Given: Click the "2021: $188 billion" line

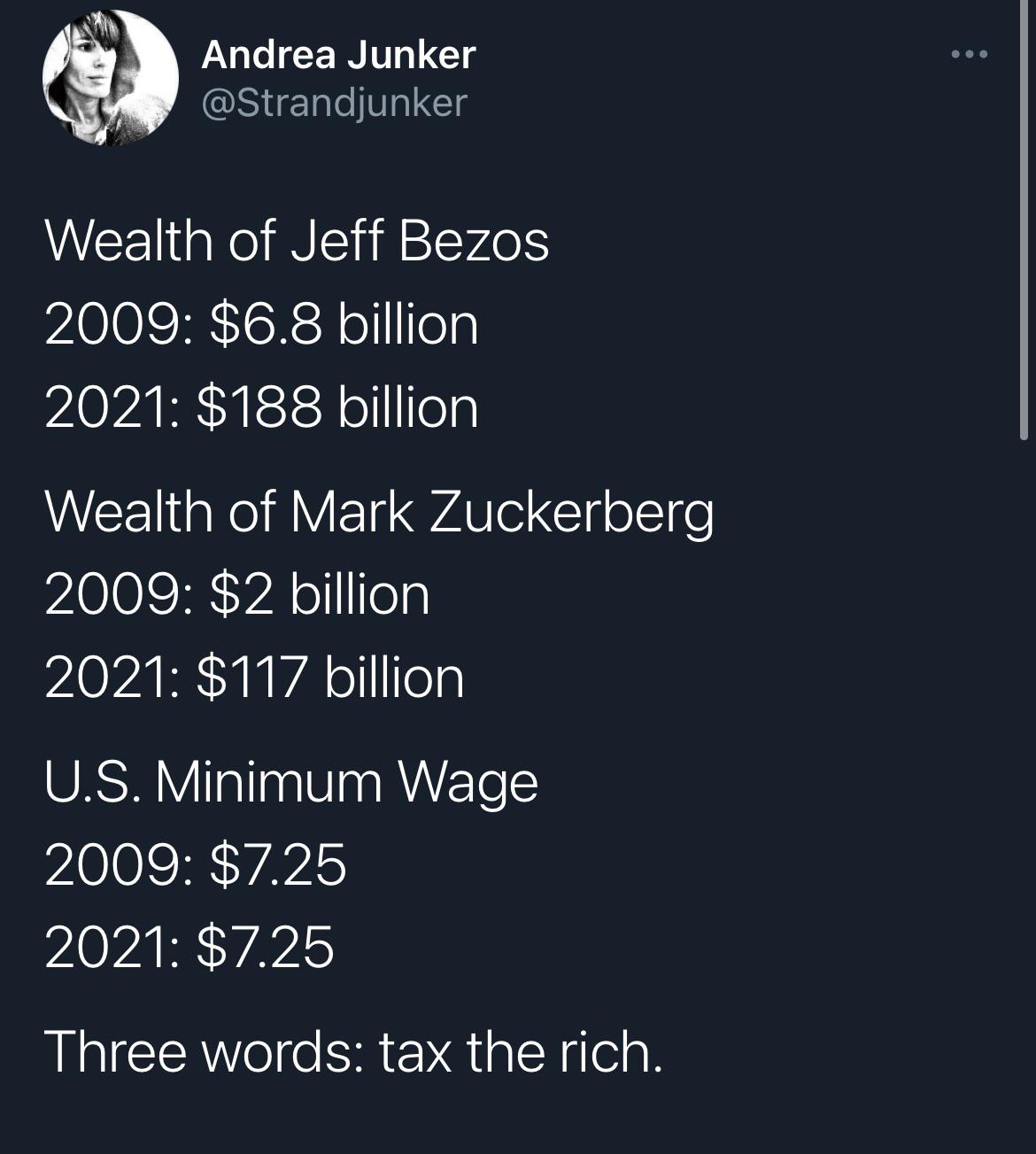Looking at the screenshot, I should tap(261, 407).
